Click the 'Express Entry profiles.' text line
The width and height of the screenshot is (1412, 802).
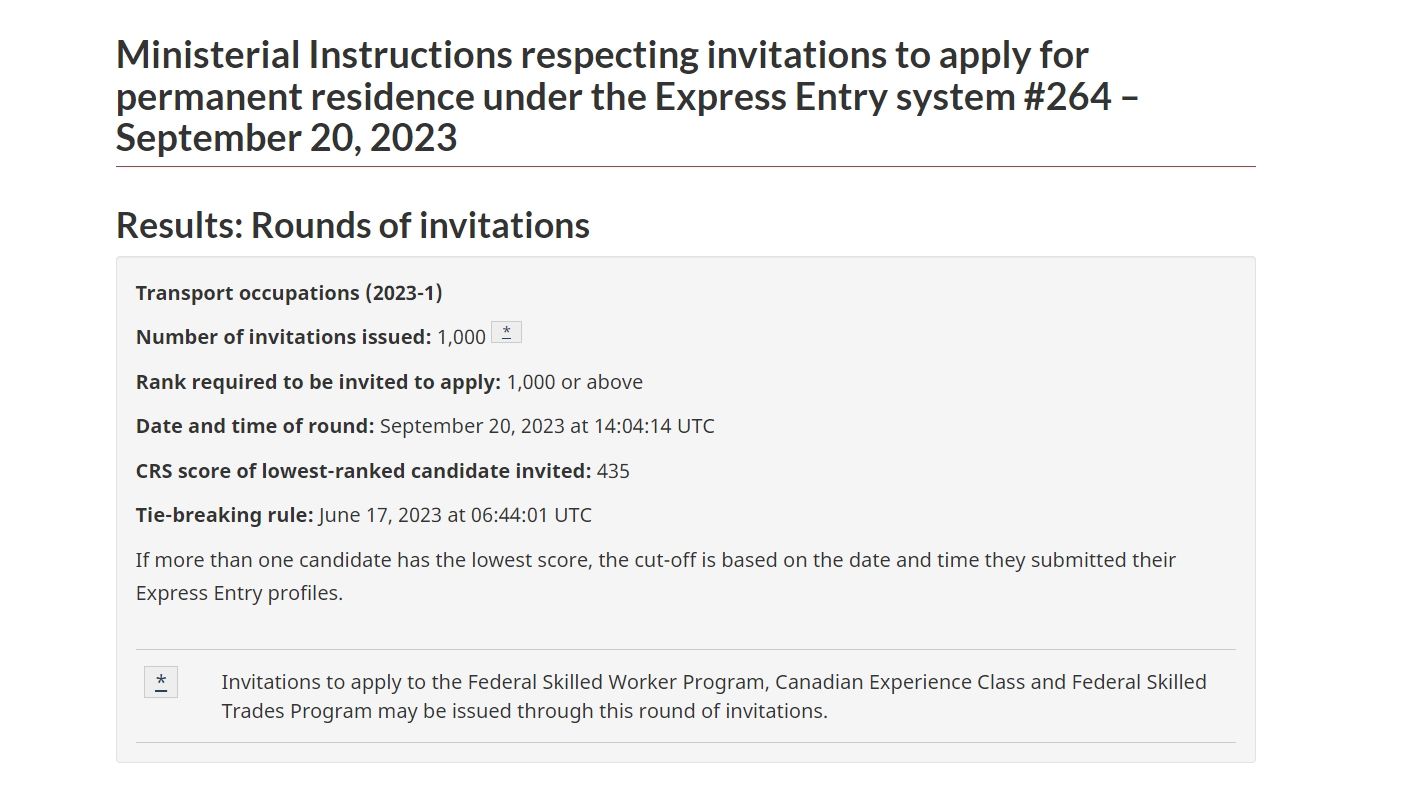tap(239, 593)
